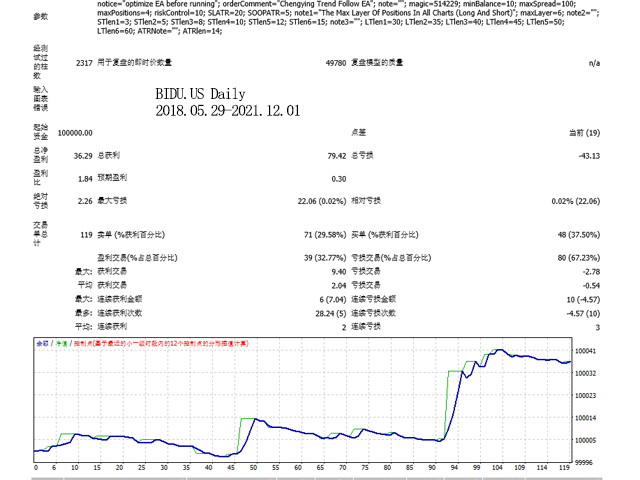Click the long positions value '48 (37.50%)'
Image resolution: width=640 pixels, height=480 pixels.
[579, 235]
